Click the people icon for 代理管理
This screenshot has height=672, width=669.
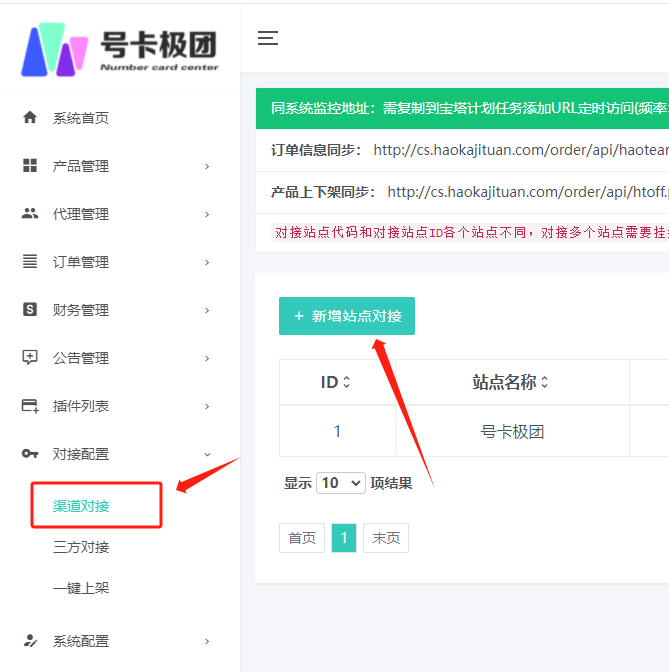point(30,214)
